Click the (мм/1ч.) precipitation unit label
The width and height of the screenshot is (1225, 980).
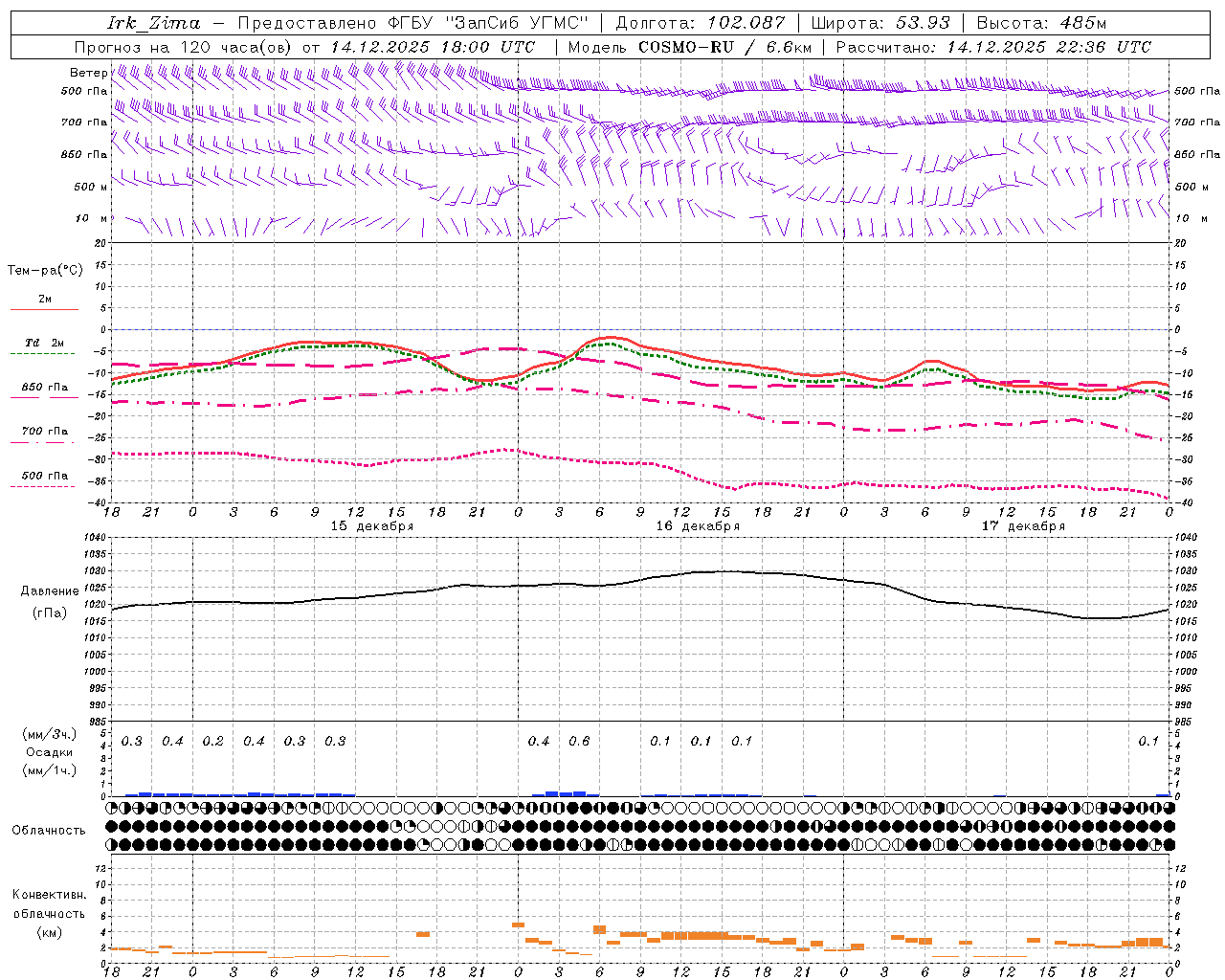point(50,770)
